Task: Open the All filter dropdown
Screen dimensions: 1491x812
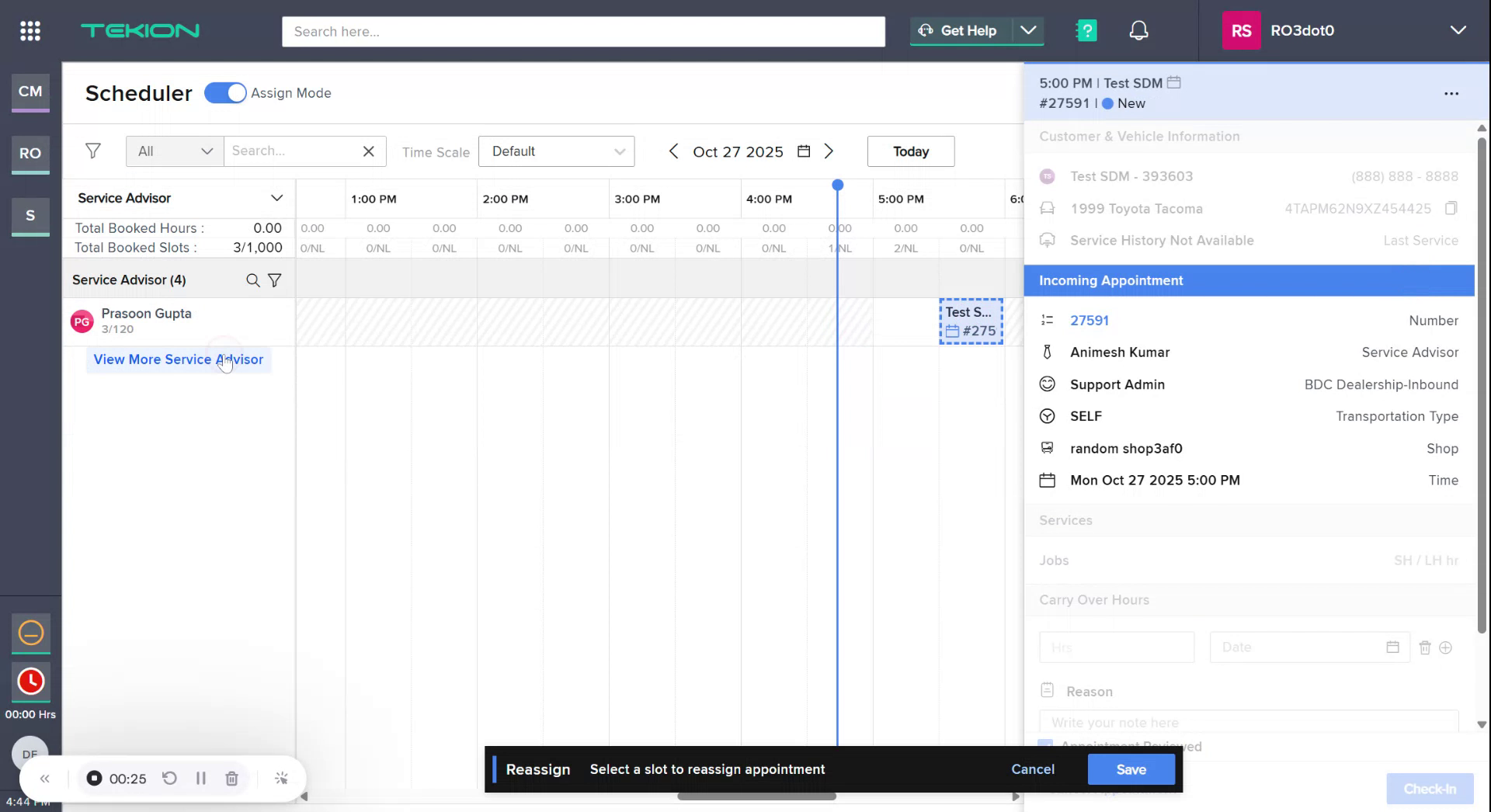Action: click(173, 151)
